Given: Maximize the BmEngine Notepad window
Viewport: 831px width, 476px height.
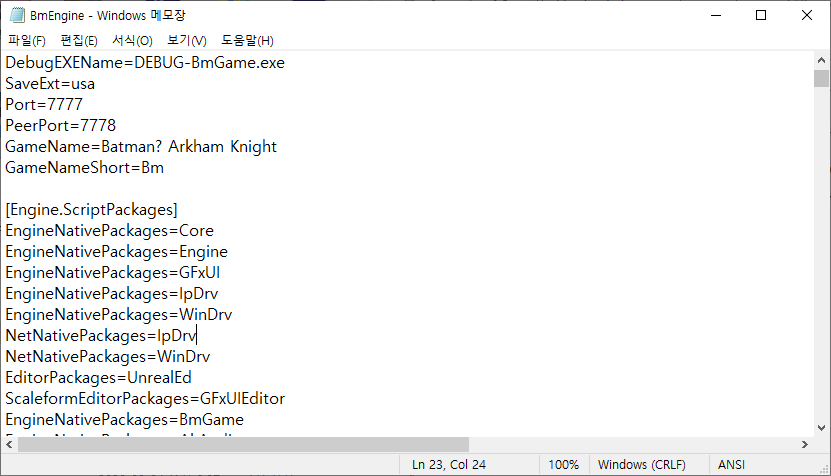Looking at the screenshot, I should click(761, 15).
